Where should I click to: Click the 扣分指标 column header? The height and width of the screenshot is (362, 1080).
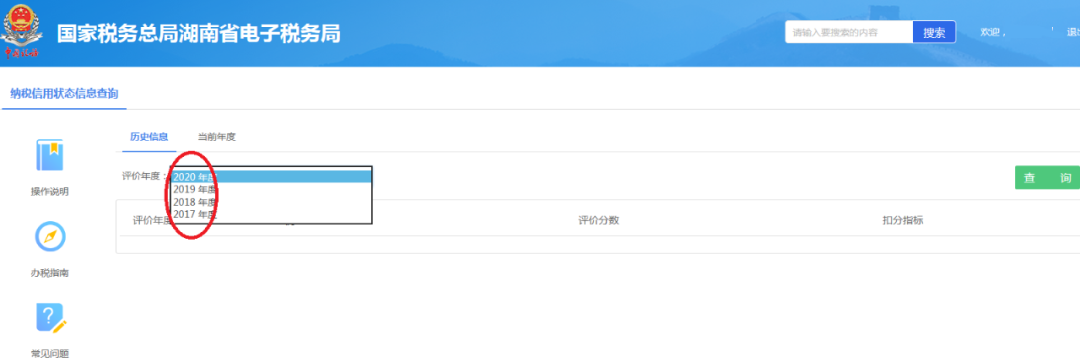[x=902, y=220]
